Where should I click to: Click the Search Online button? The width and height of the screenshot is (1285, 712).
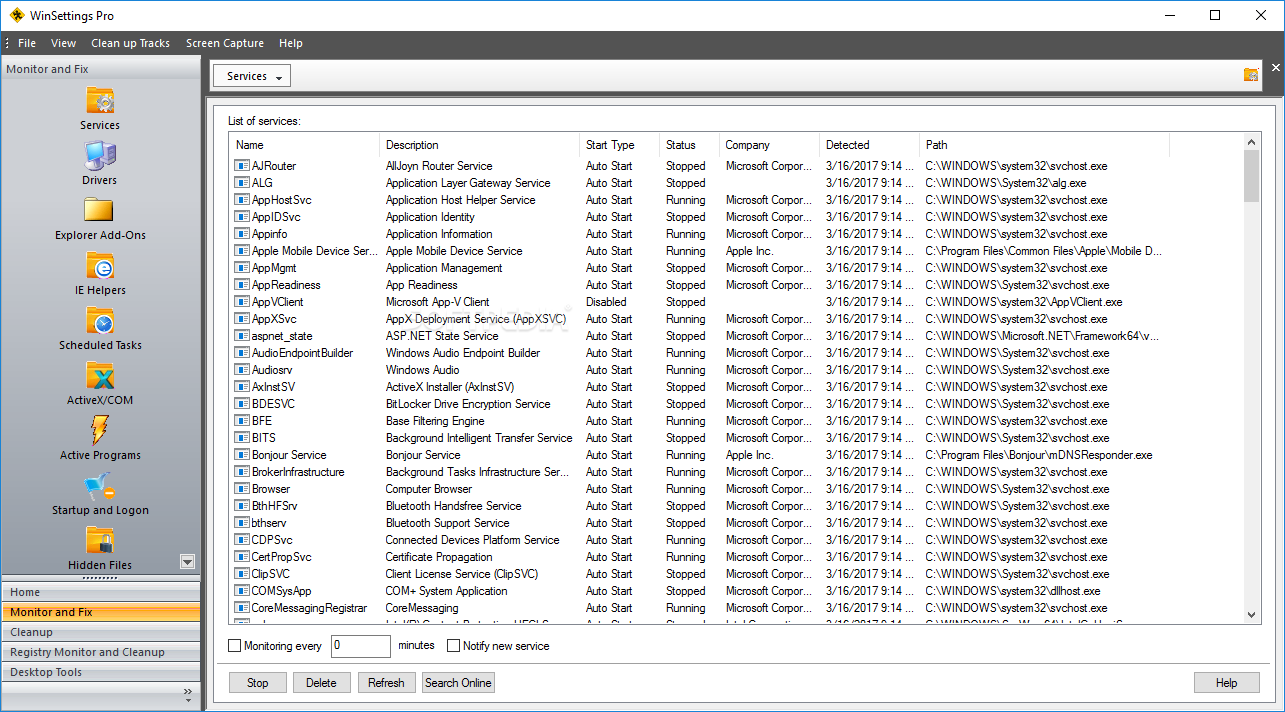tap(458, 683)
